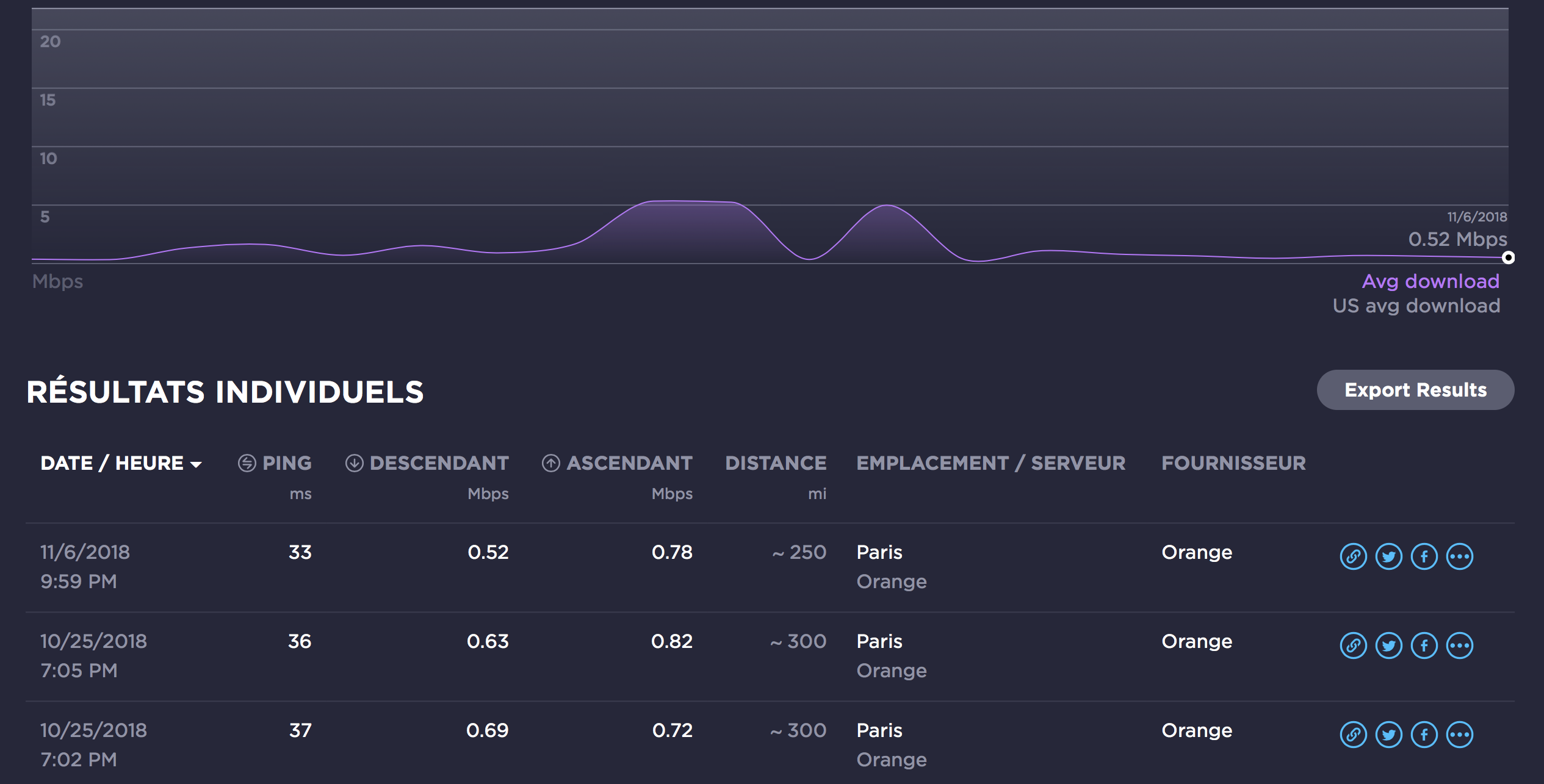Toggle the US avg download series
Image resolution: width=1544 pixels, height=784 pixels.
point(1416,306)
